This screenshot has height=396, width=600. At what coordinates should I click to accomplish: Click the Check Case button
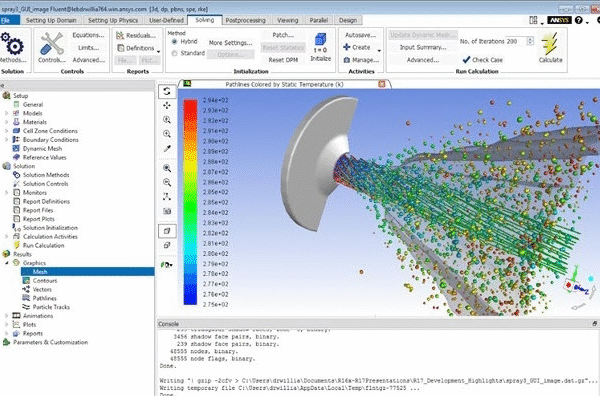[482, 60]
